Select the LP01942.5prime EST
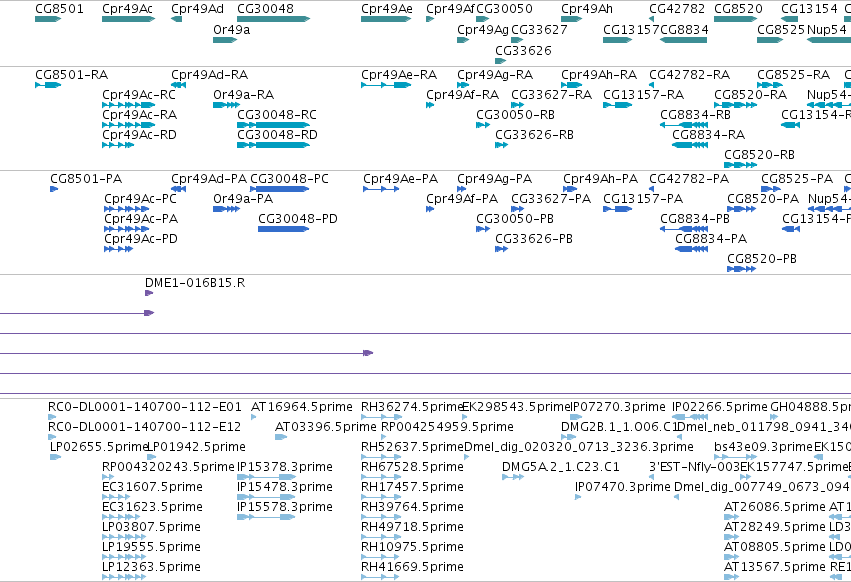 (x=151, y=457)
